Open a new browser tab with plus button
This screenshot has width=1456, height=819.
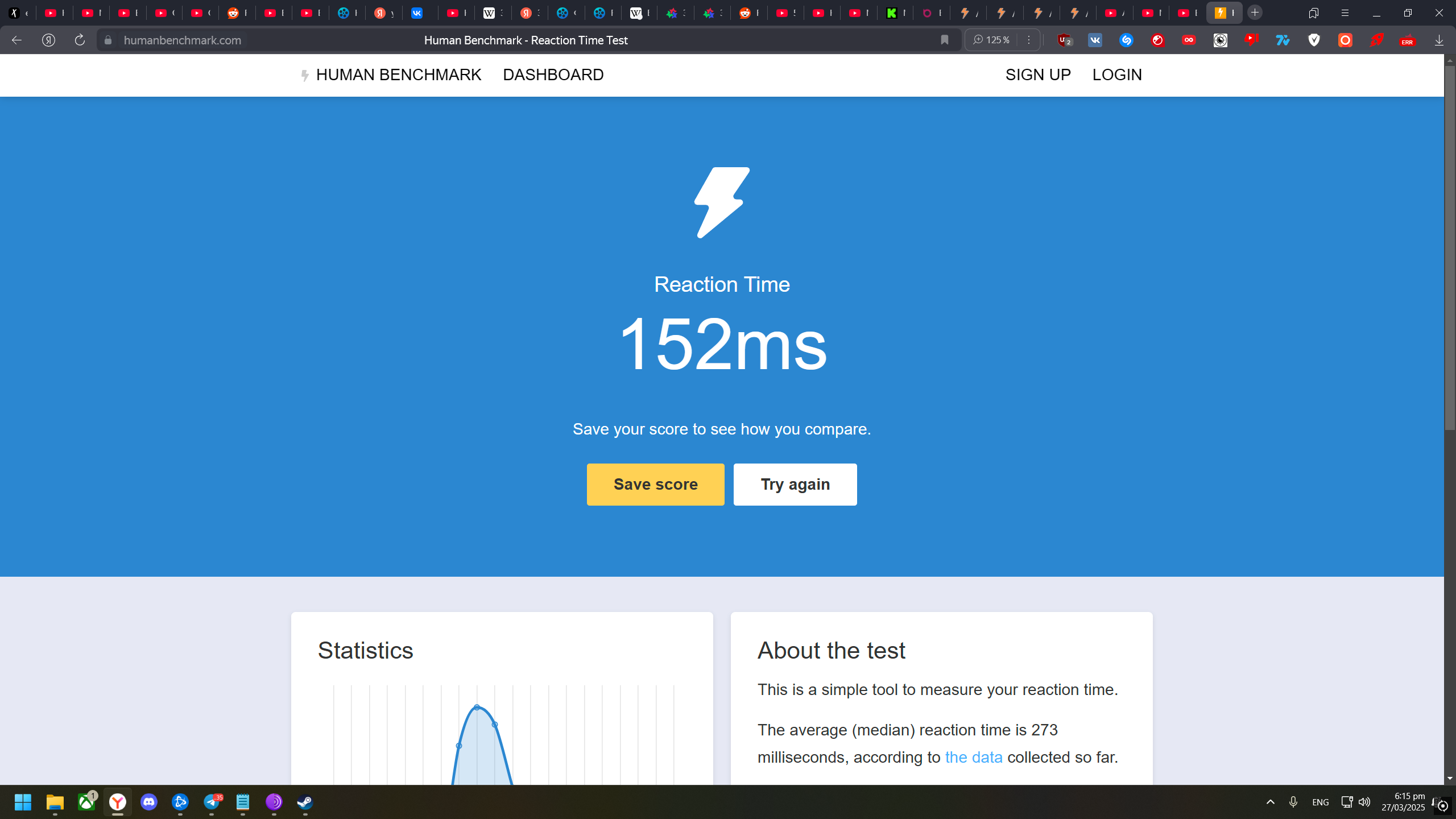1255,13
